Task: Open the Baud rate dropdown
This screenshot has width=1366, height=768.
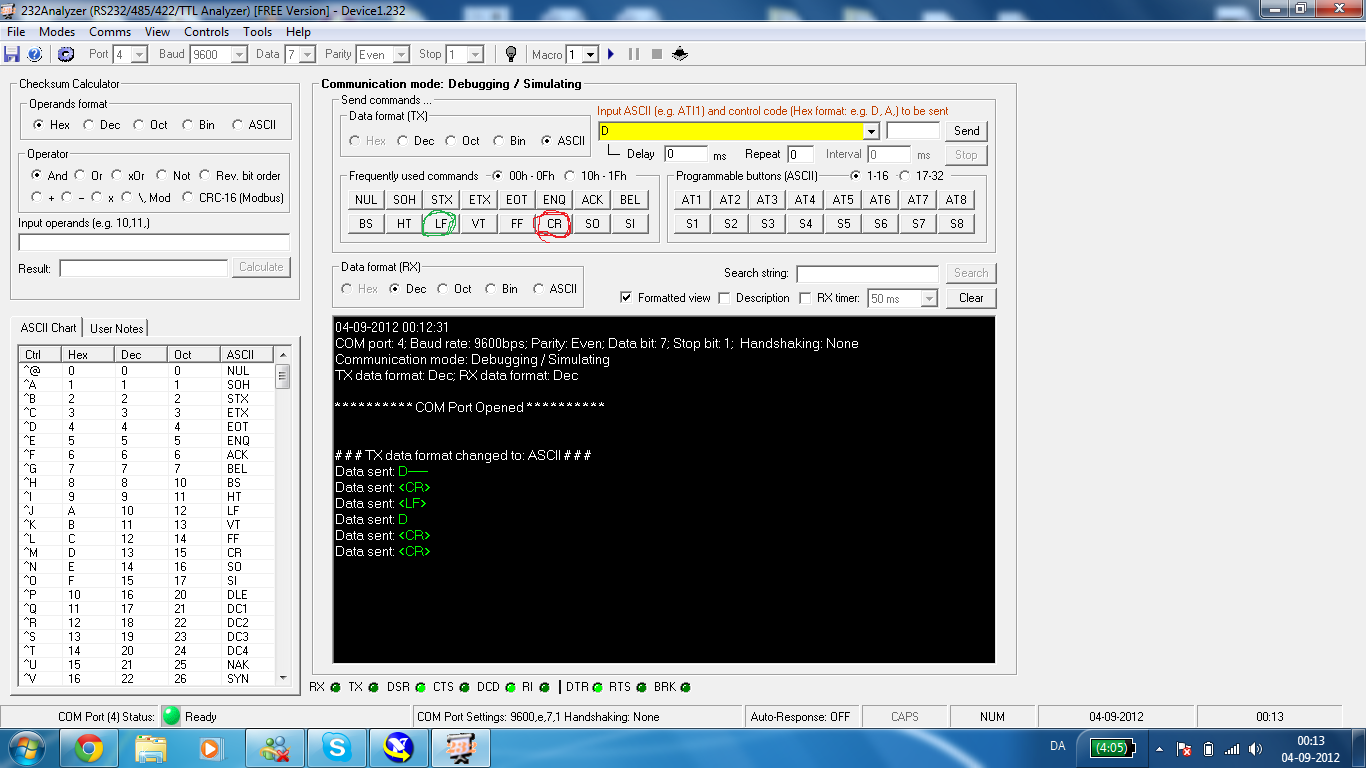Action: (x=239, y=55)
